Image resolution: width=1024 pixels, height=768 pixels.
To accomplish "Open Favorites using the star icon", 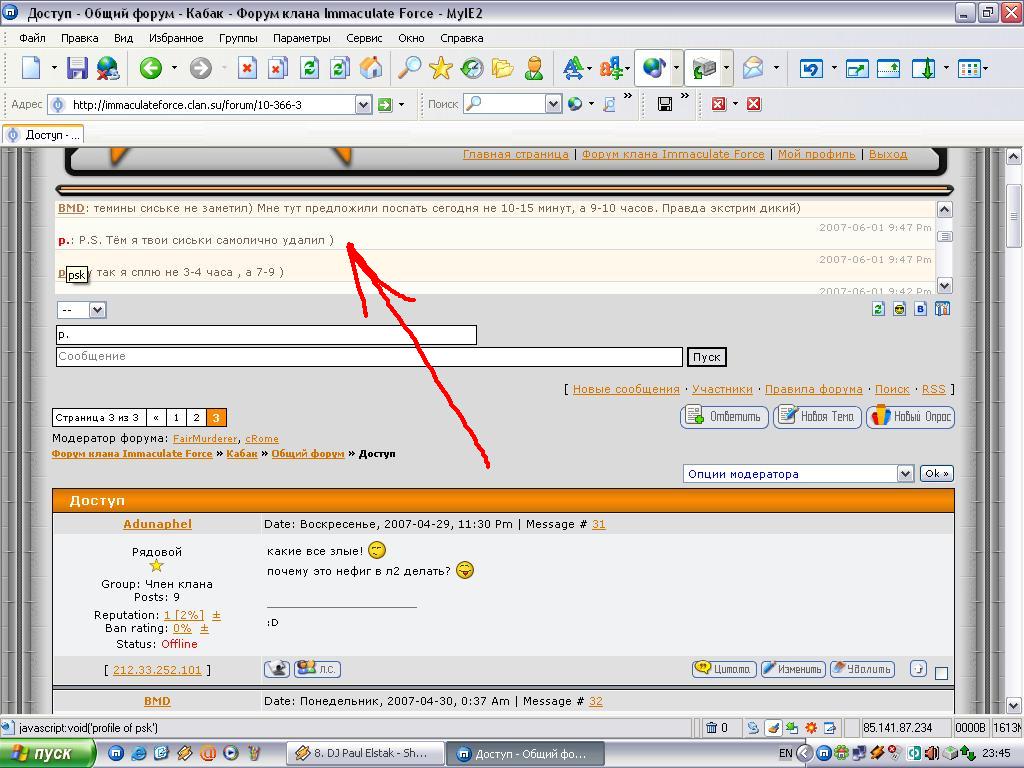I will pyautogui.click(x=440, y=68).
